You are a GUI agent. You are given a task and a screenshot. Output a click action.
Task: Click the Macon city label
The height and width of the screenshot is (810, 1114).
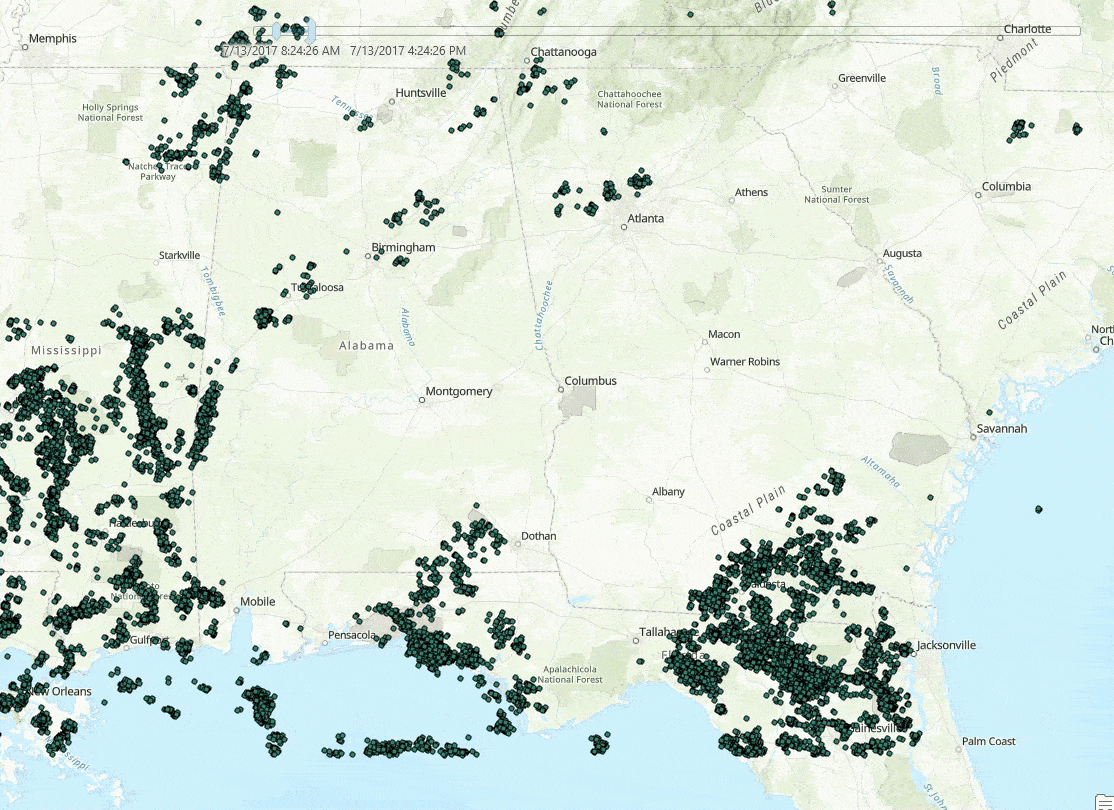coord(724,334)
